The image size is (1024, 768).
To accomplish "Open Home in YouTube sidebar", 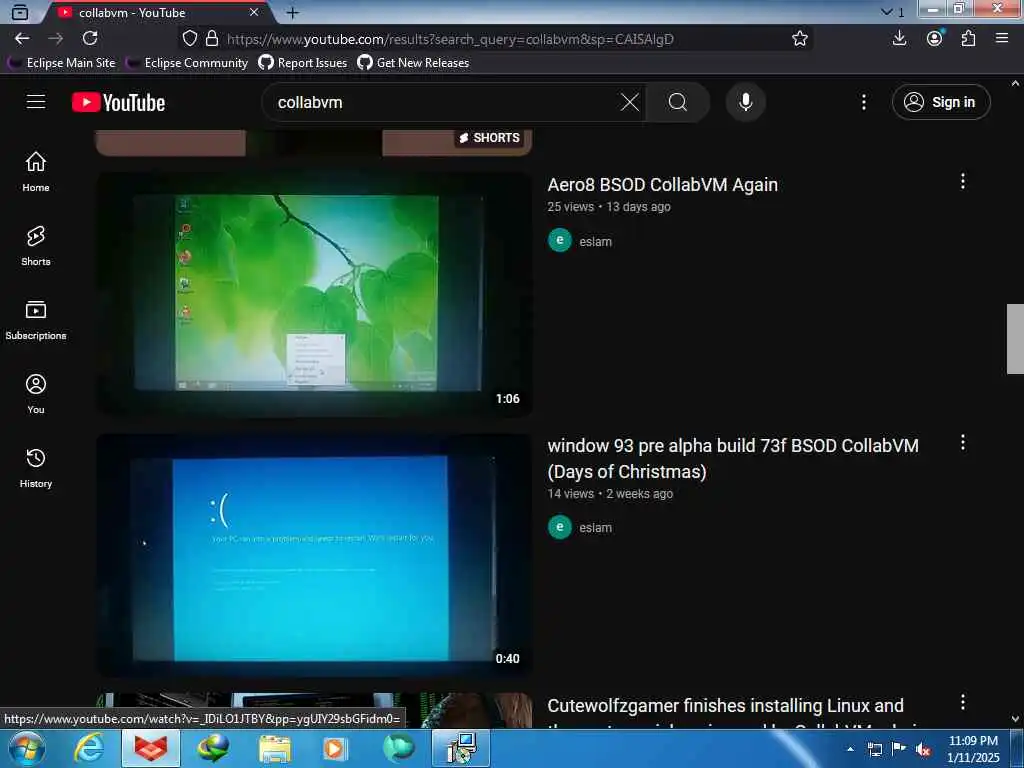I will (x=36, y=172).
